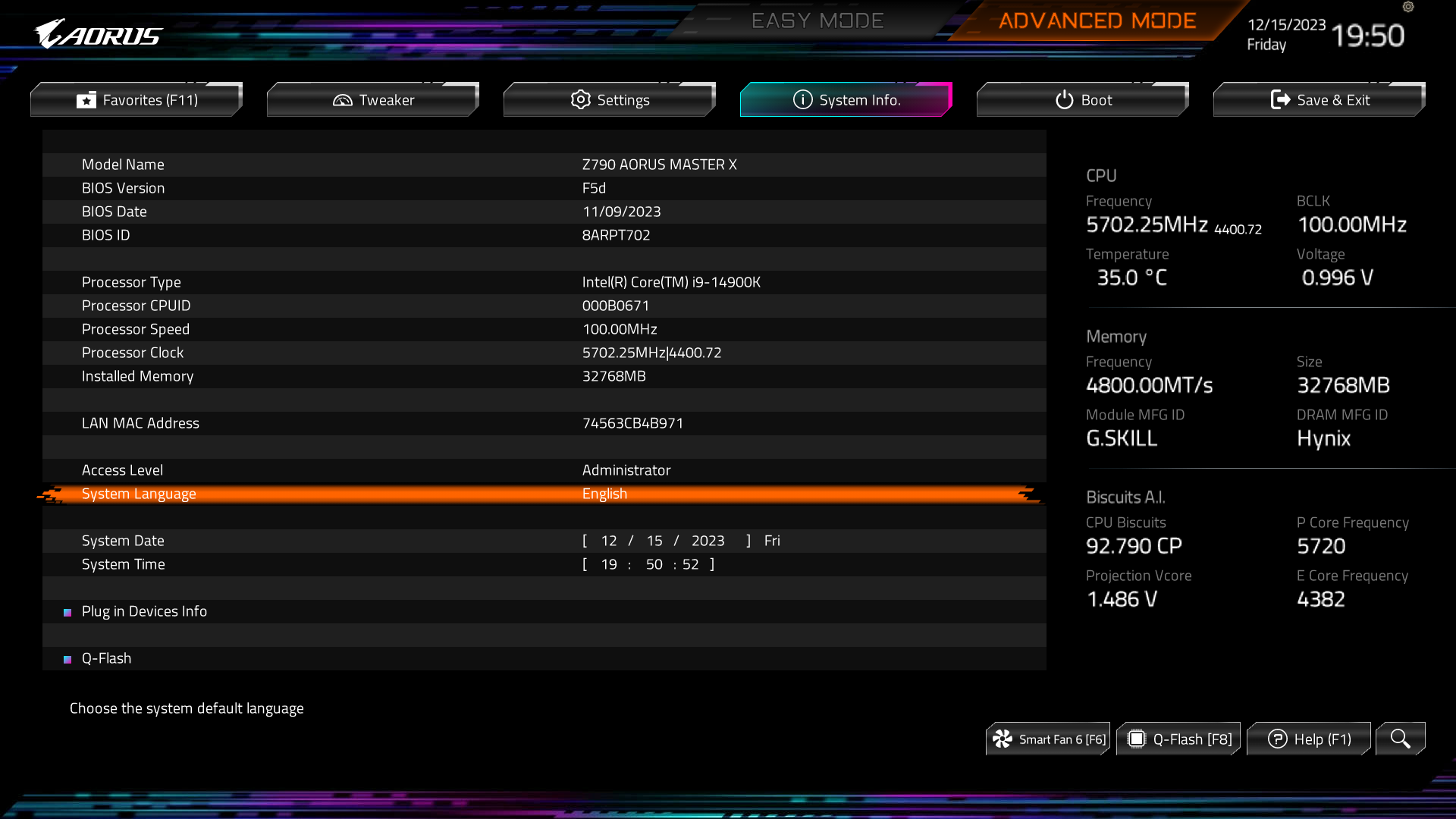Click the 19:50 clock at top right
Screen dimensions: 1456x819
(x=1367, y=36)
